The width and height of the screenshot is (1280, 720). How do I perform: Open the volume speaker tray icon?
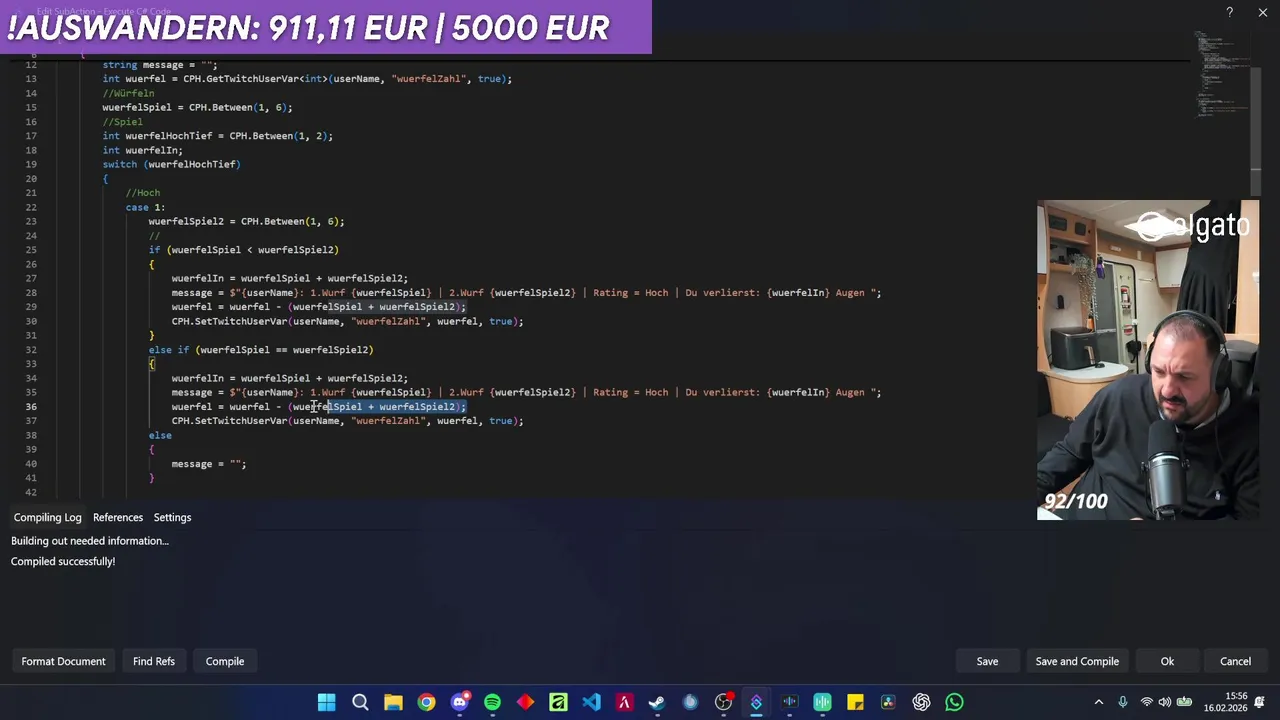tap(1165, 702)
